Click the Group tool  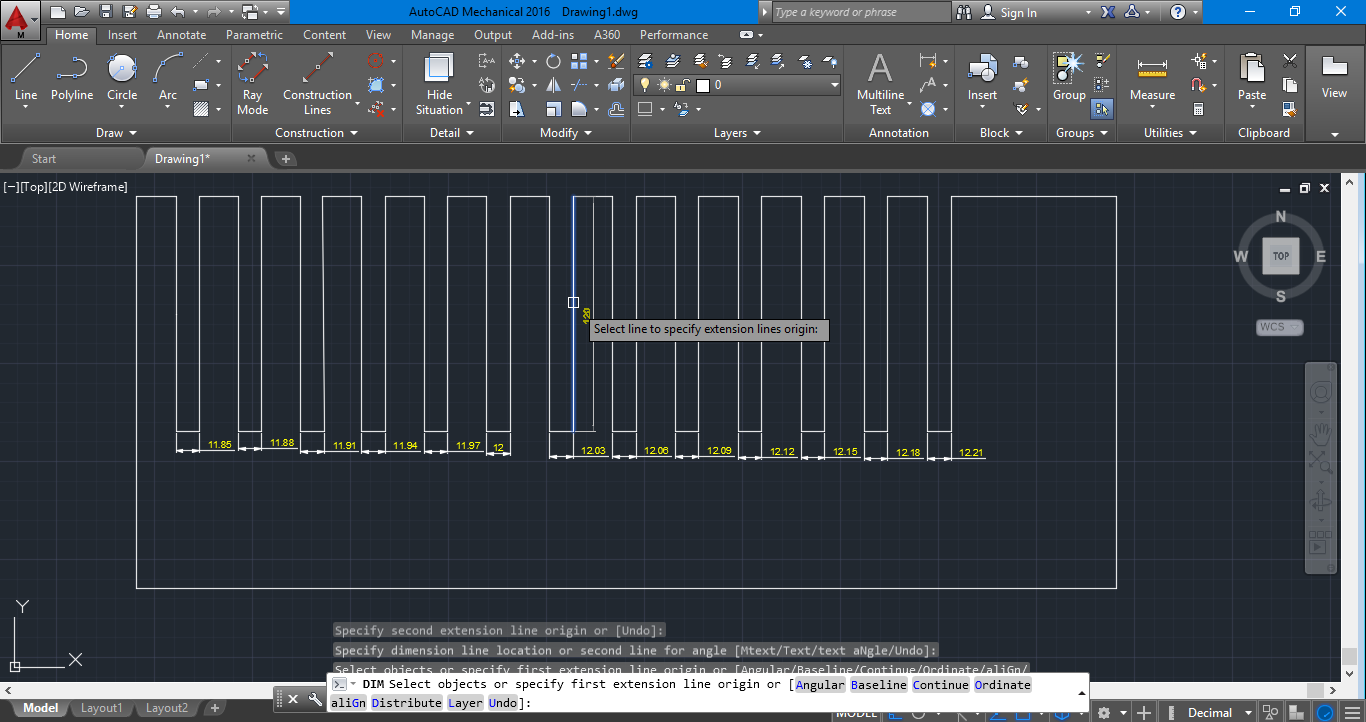[1069, 78]
